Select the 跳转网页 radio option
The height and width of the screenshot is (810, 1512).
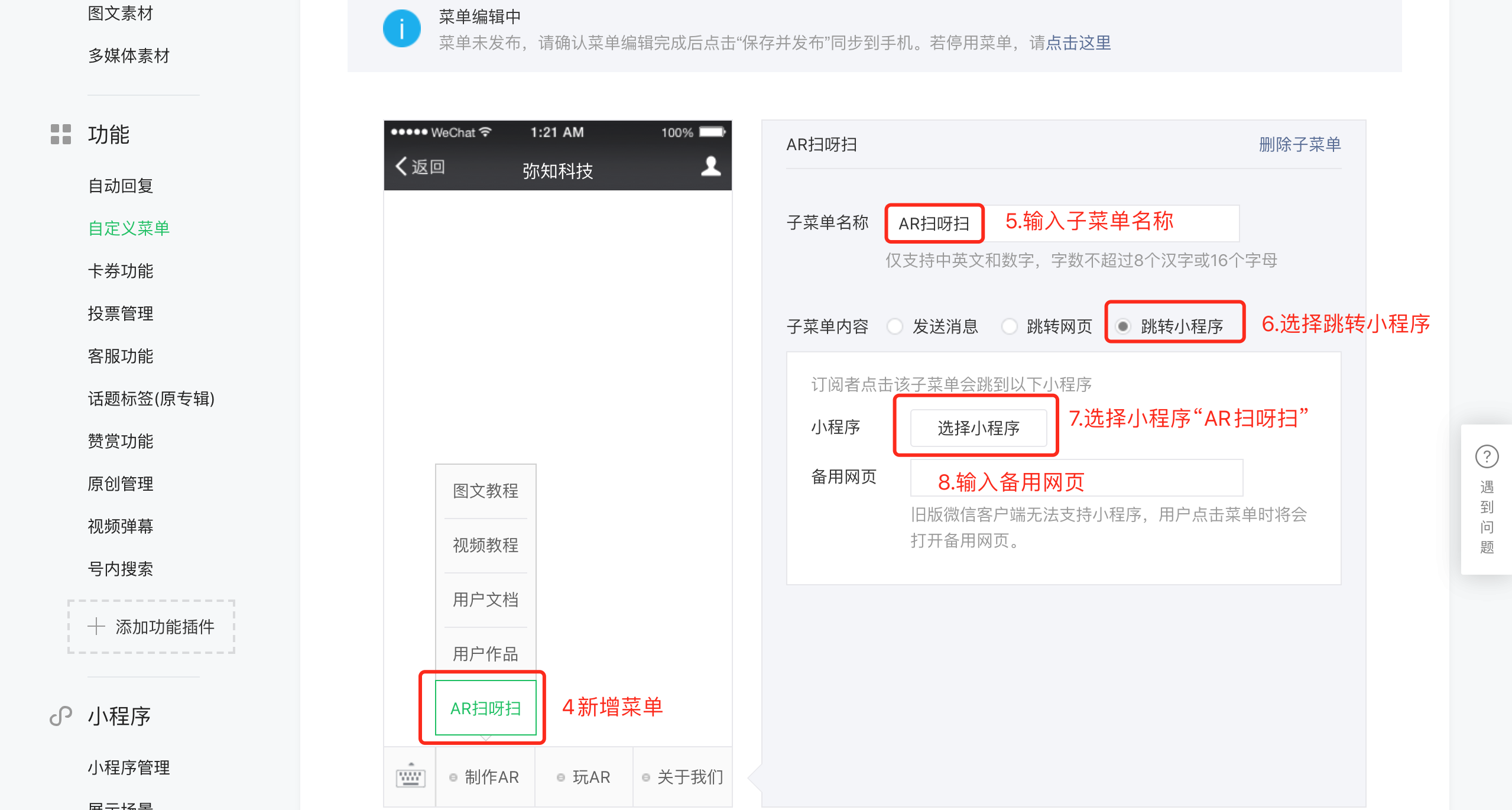1009,326
